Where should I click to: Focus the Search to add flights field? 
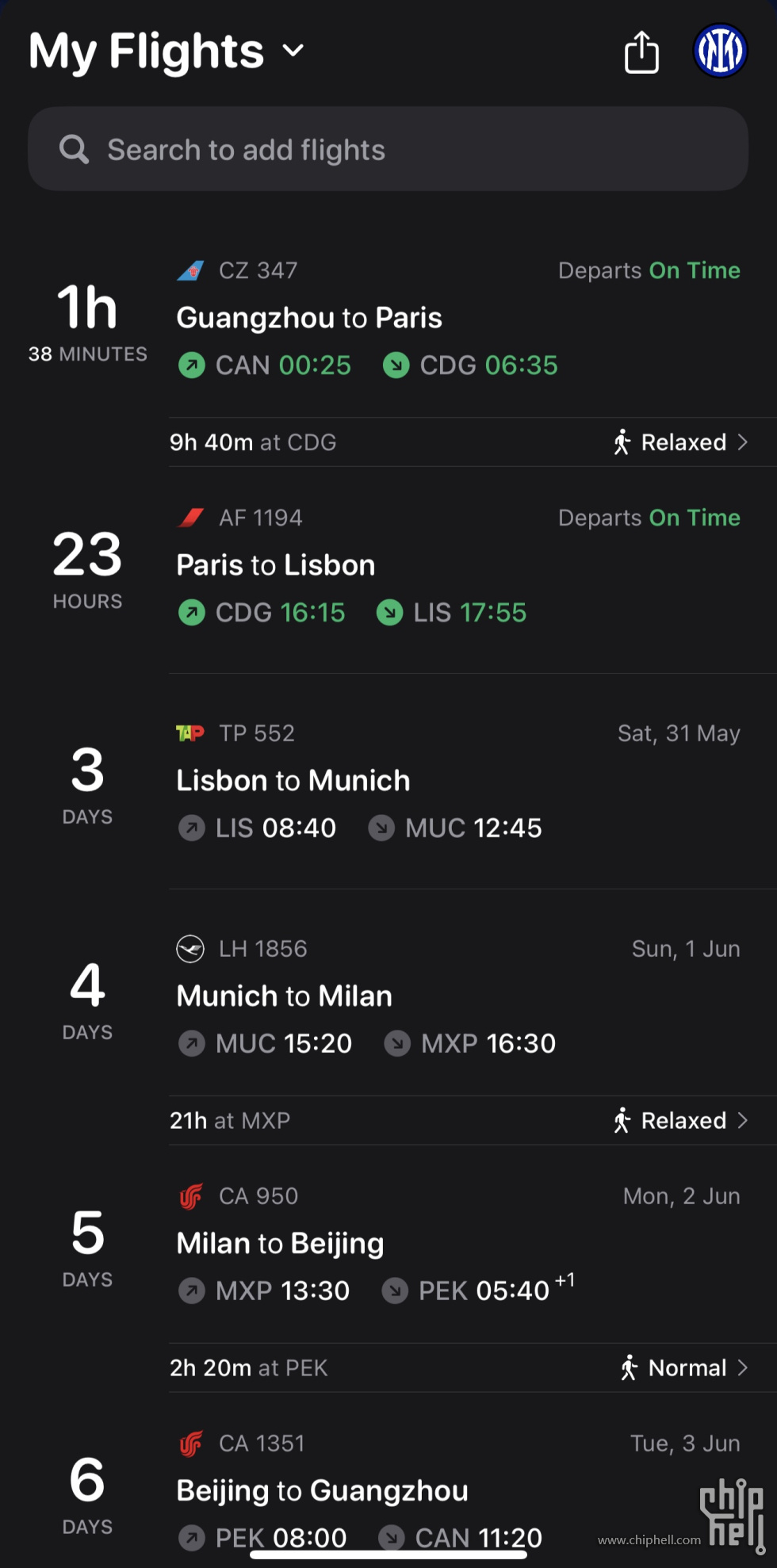[388, 149]
